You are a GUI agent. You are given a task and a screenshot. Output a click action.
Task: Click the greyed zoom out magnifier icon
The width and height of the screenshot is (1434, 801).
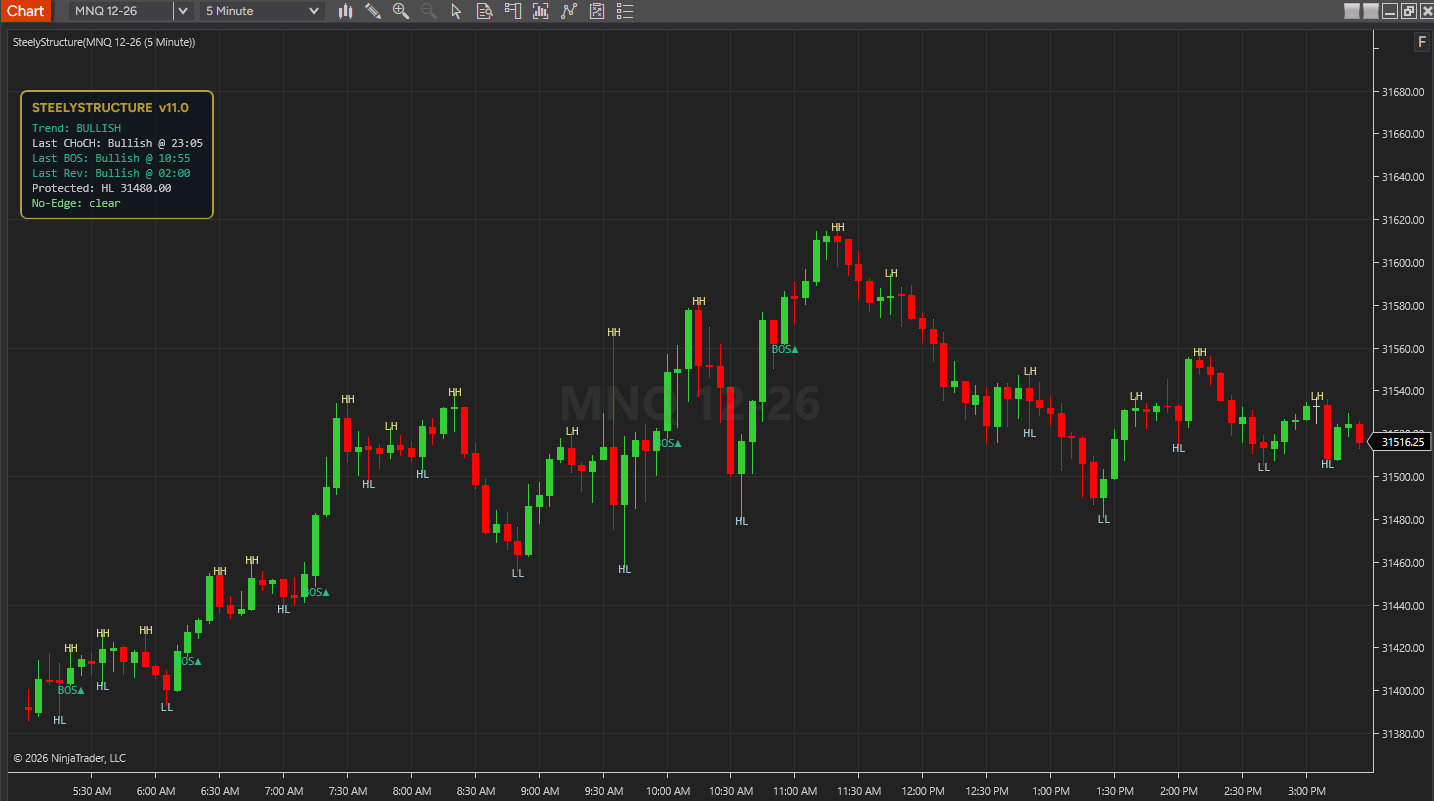point(429,11)
